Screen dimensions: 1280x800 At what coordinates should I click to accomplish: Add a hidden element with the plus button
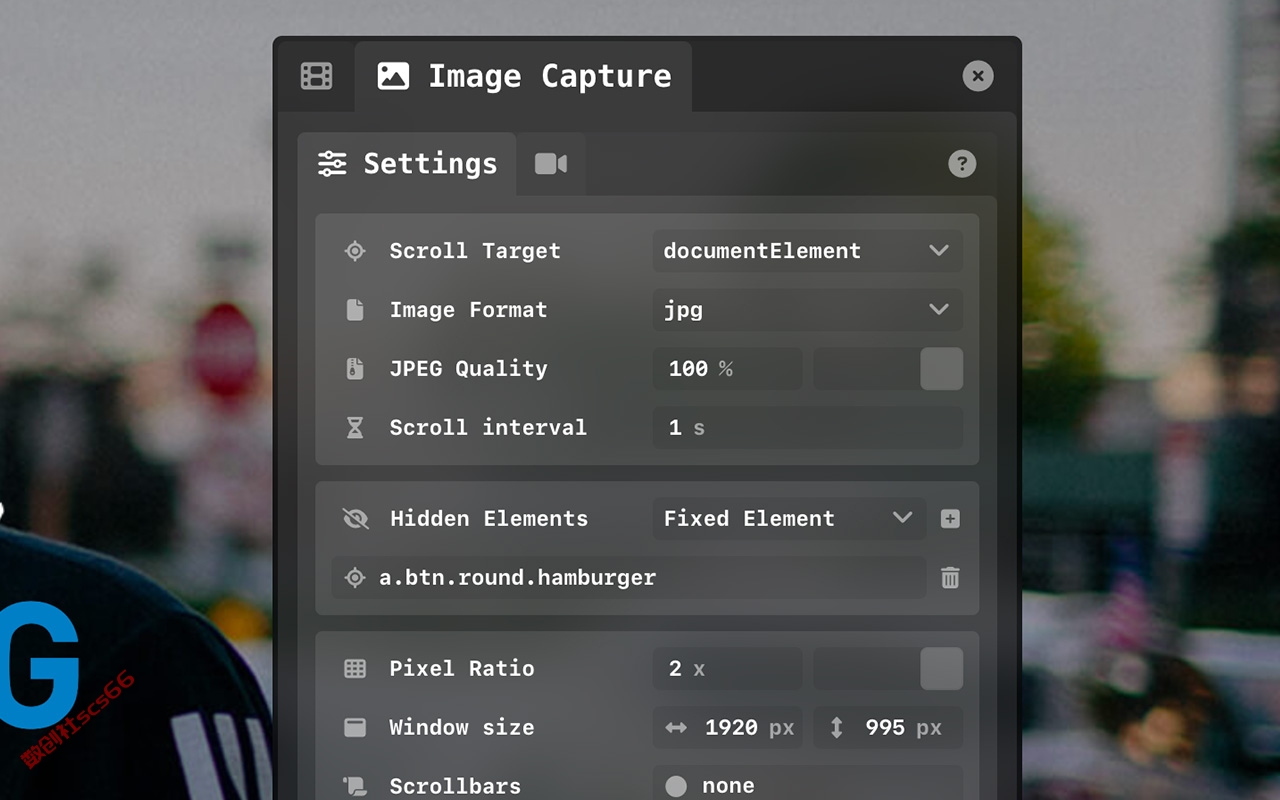coord(950,519)
